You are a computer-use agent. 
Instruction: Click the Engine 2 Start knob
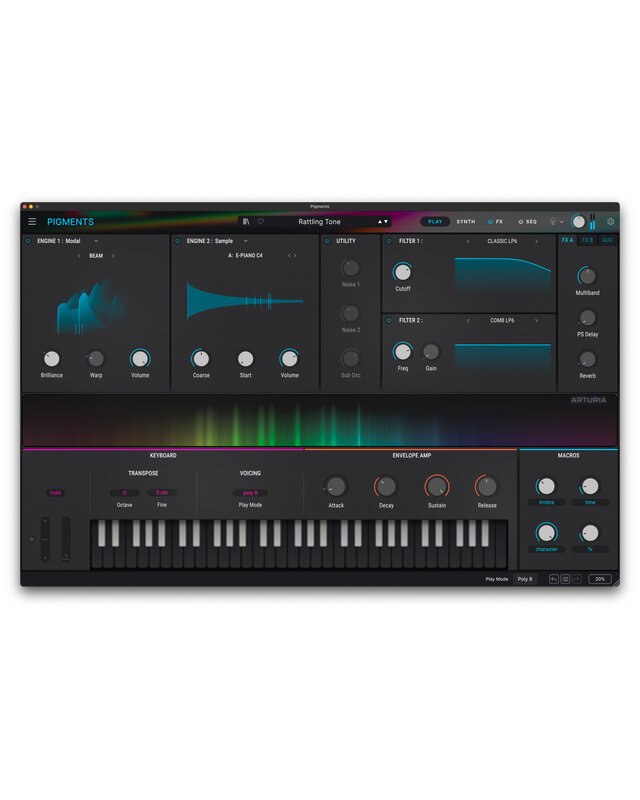coord(245,359)
